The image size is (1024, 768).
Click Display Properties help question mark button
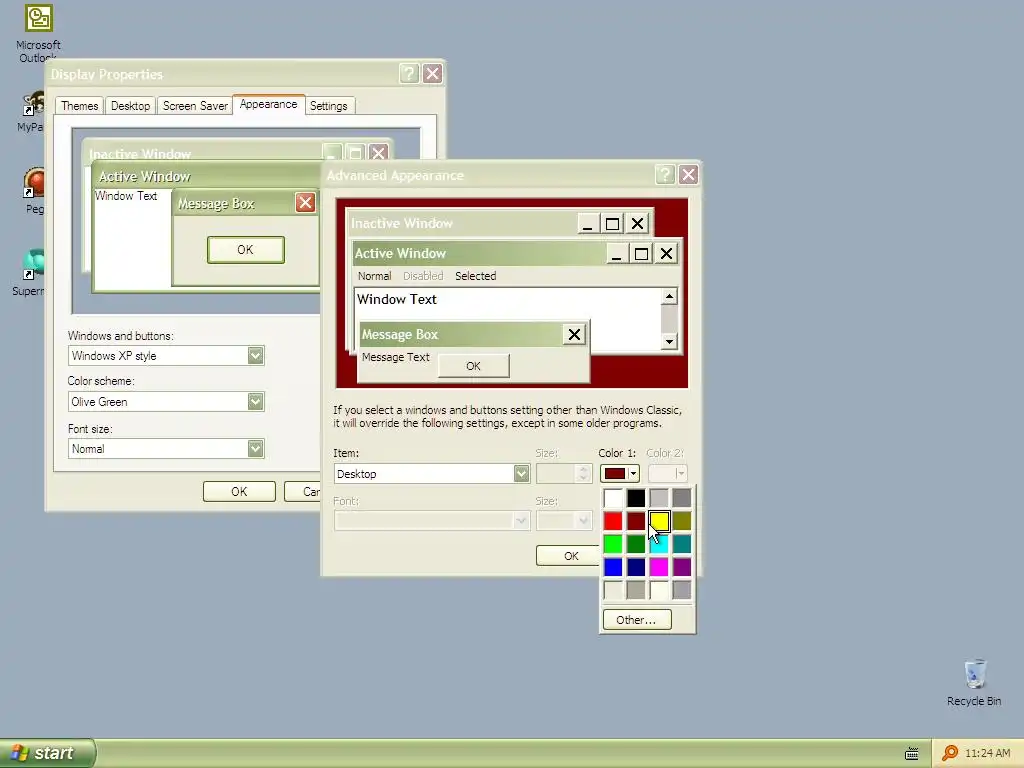click(x=409, y=73)
